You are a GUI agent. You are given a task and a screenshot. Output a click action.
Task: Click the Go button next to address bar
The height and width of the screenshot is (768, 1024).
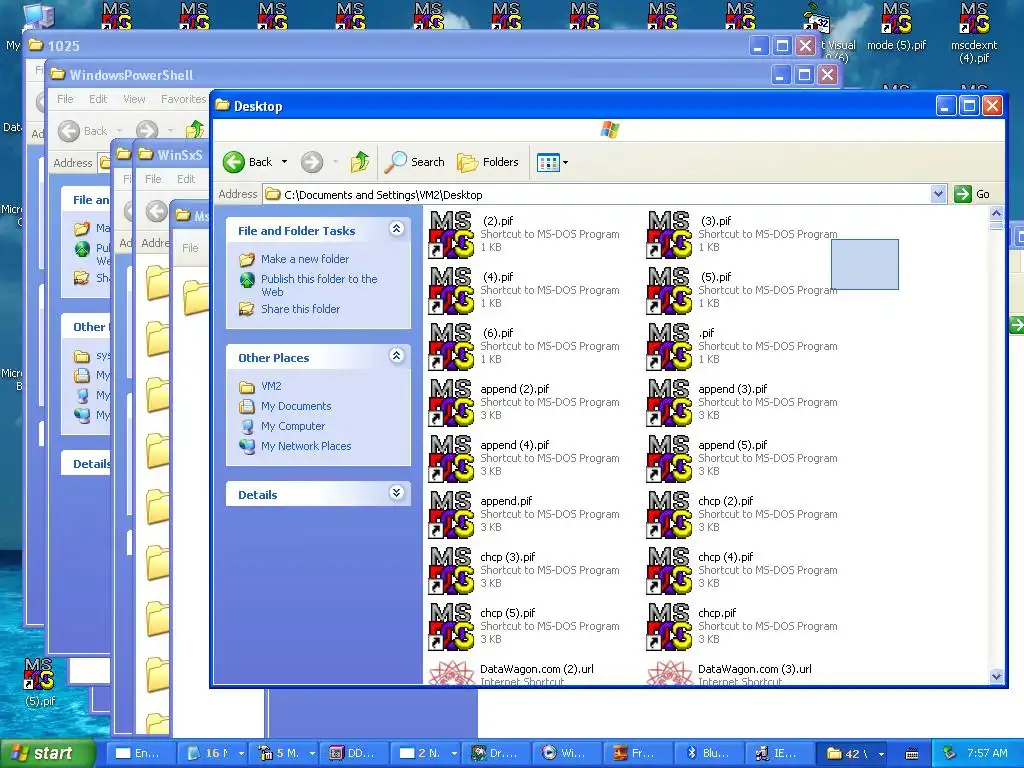(x=972, y=194)
